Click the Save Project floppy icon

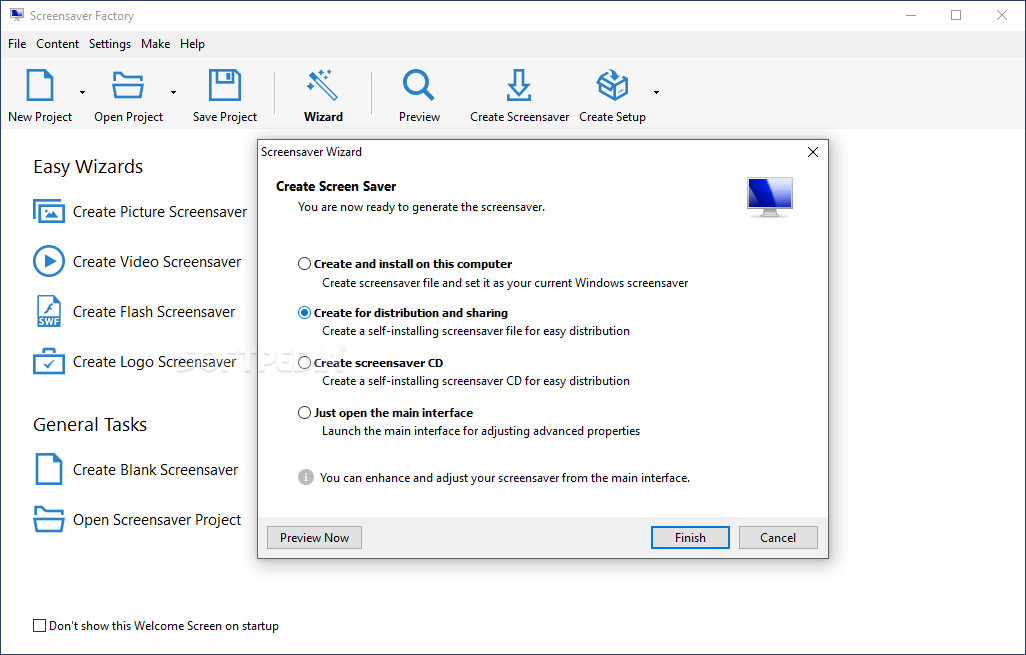tap(224, 85)
